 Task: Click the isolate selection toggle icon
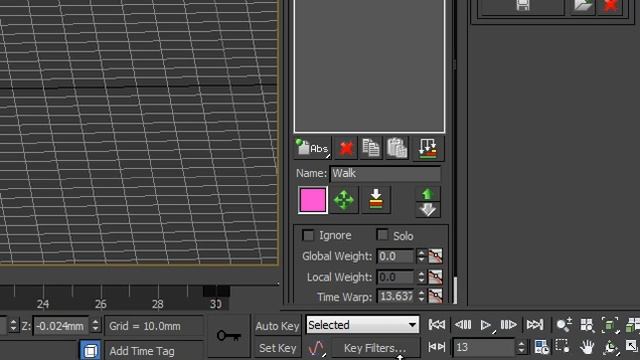(x=90, y=351)
